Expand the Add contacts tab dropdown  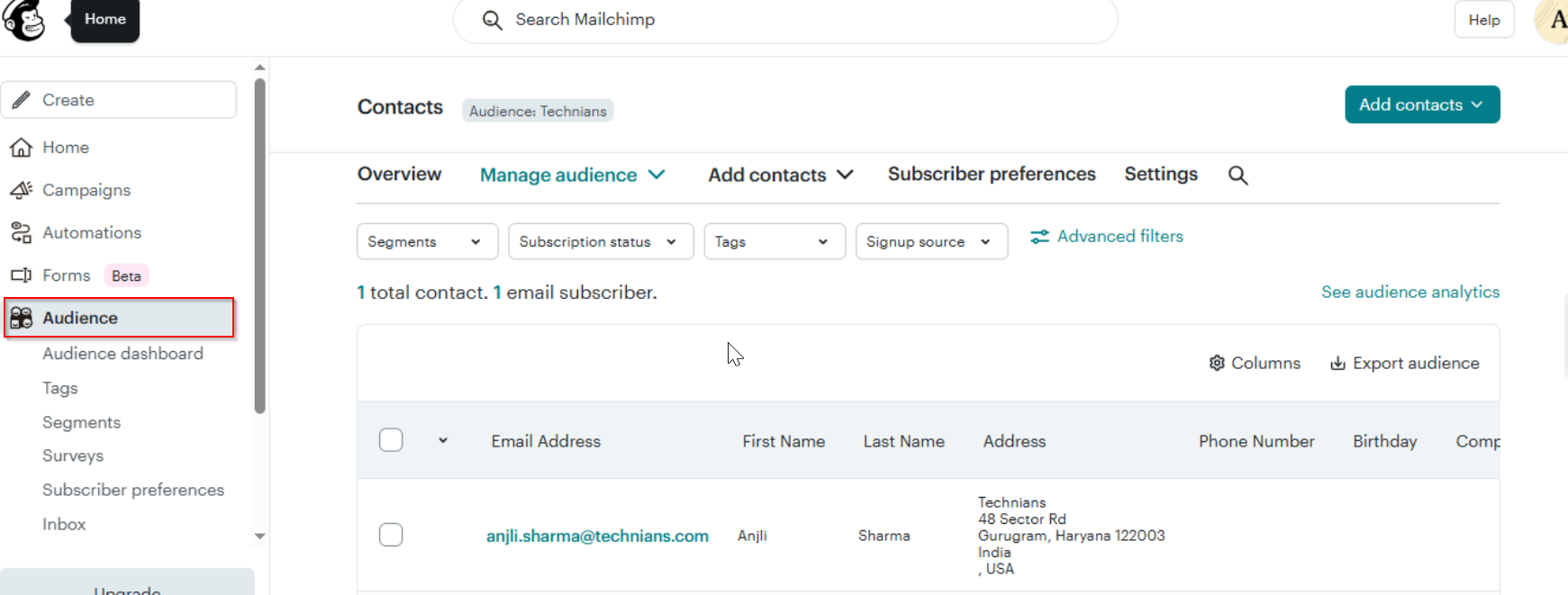point(781,175)
